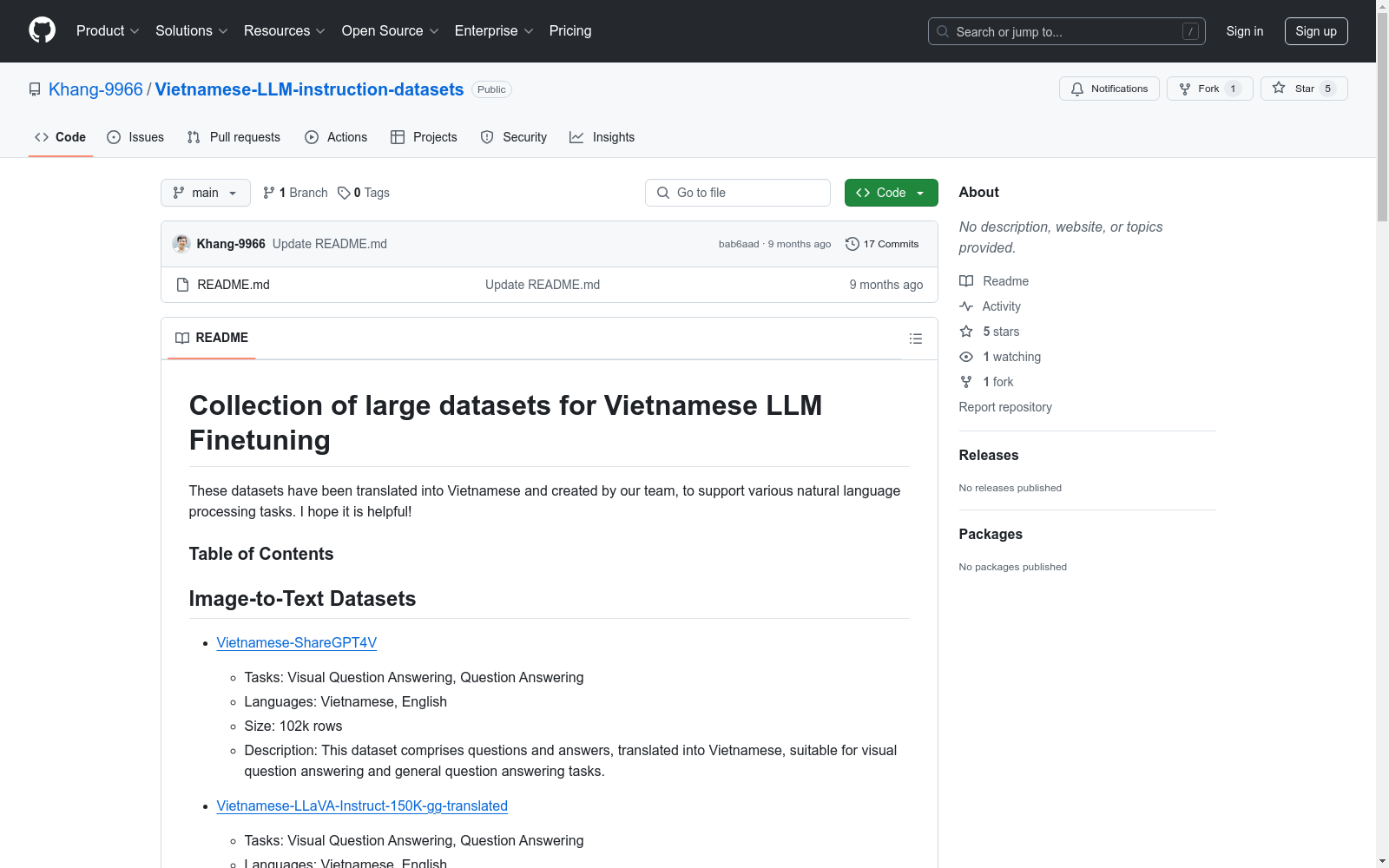Click the Sign up button
Image resolution: width=1389 pixels, height=868 pixels.
(x=1316, y=31)
